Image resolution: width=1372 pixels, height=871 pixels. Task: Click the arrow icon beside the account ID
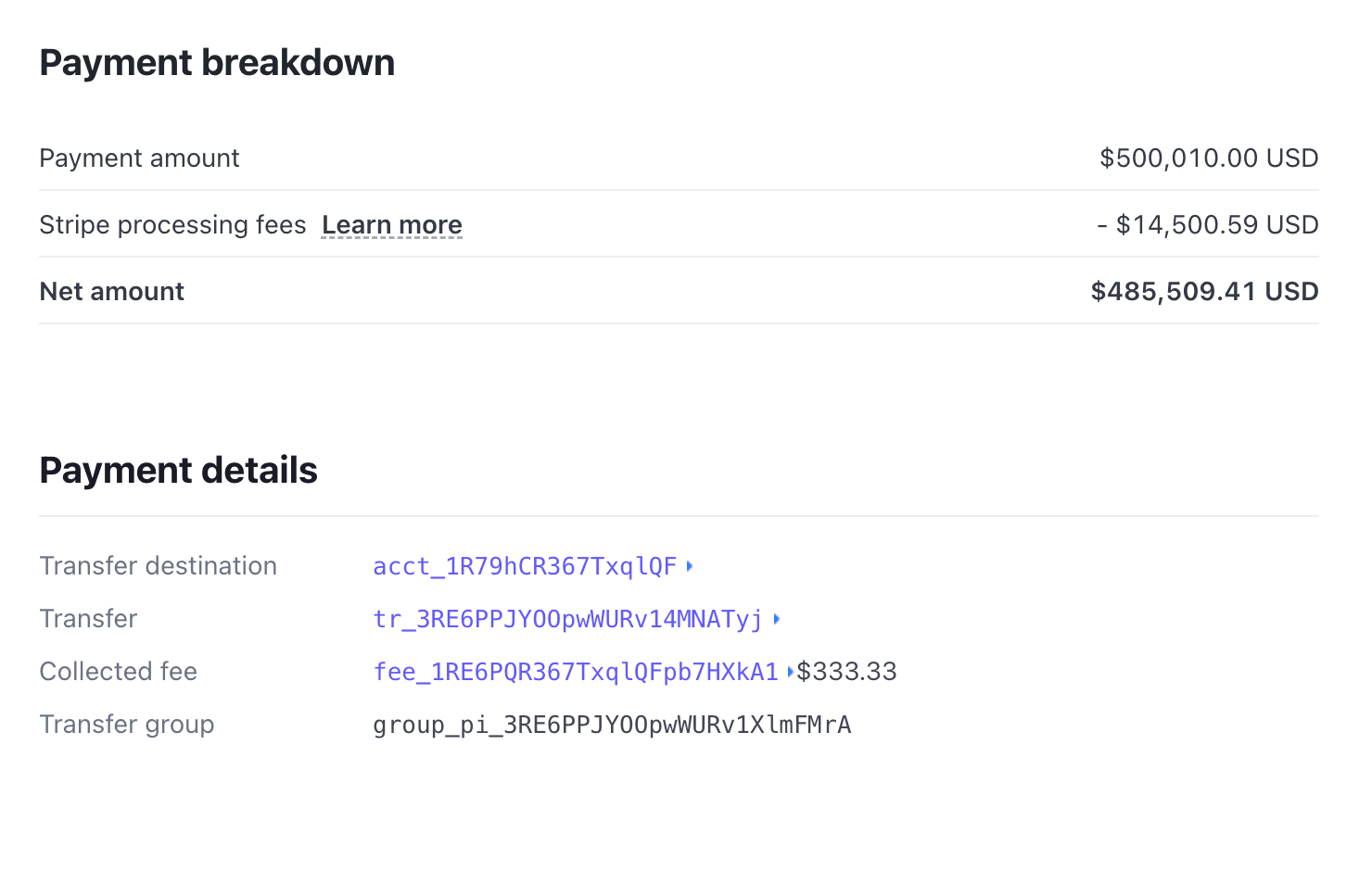click(690, 566)
